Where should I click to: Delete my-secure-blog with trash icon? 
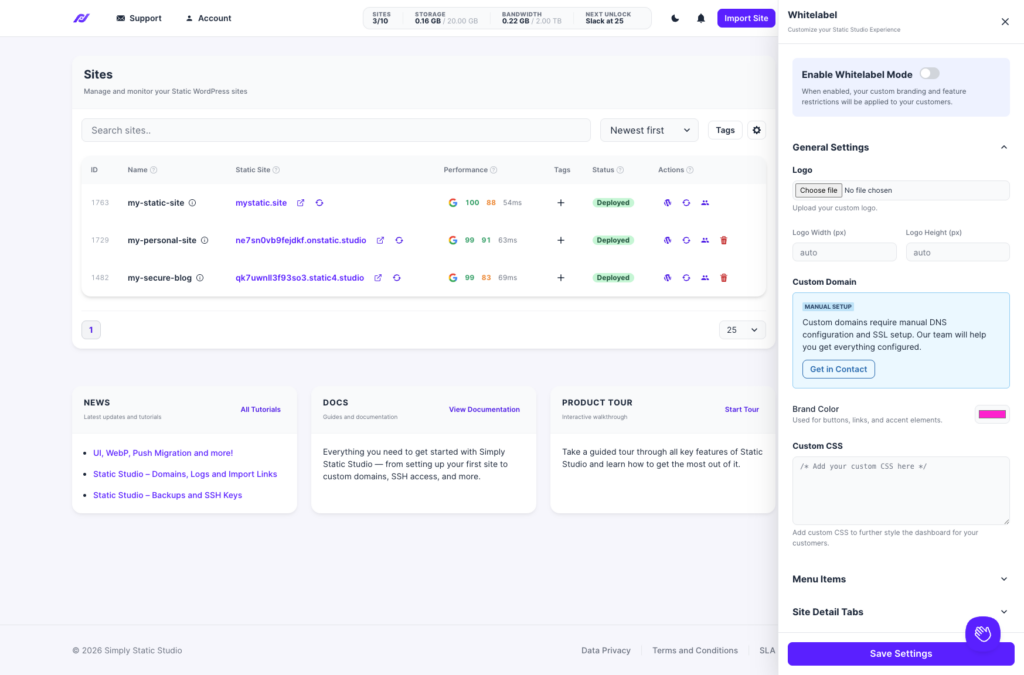[x=724, y=277]
